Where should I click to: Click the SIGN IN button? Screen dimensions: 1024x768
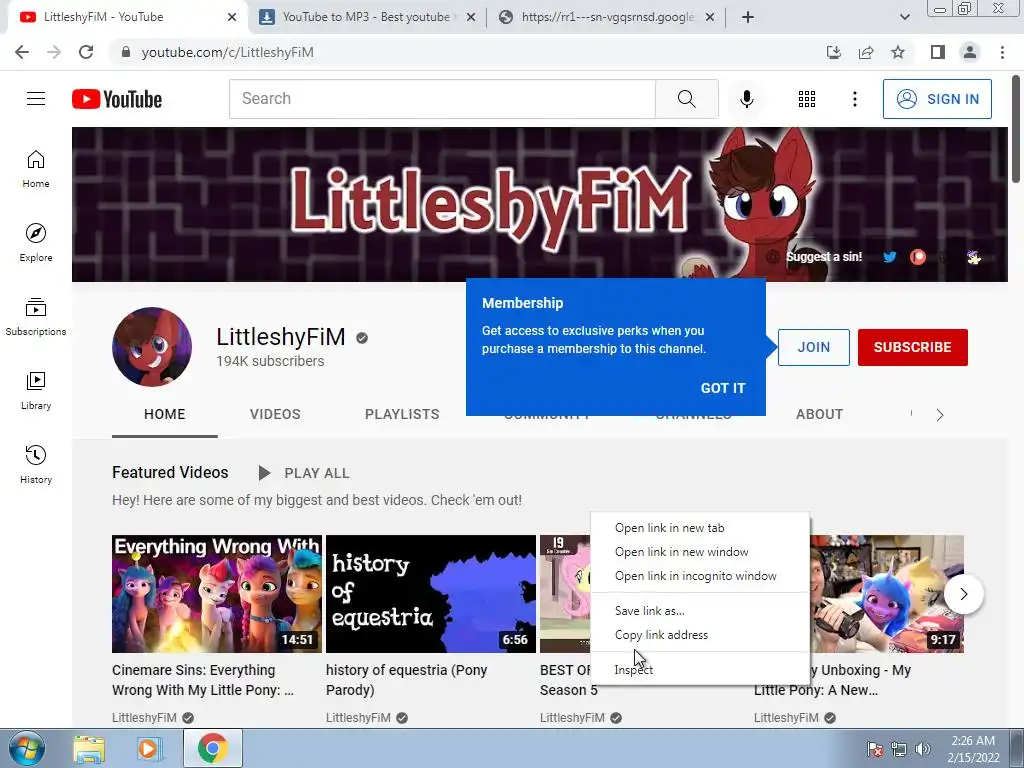(937, 99)
